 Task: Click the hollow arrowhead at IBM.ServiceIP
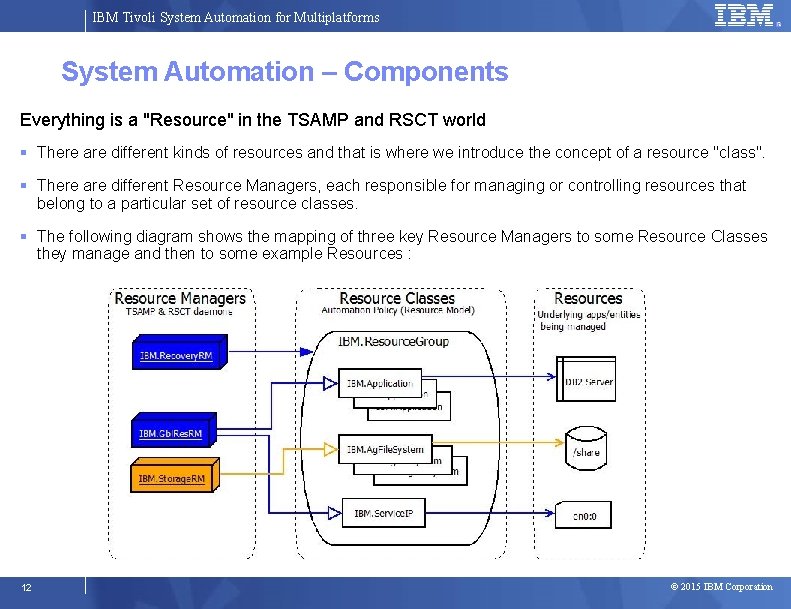[334, 513]
